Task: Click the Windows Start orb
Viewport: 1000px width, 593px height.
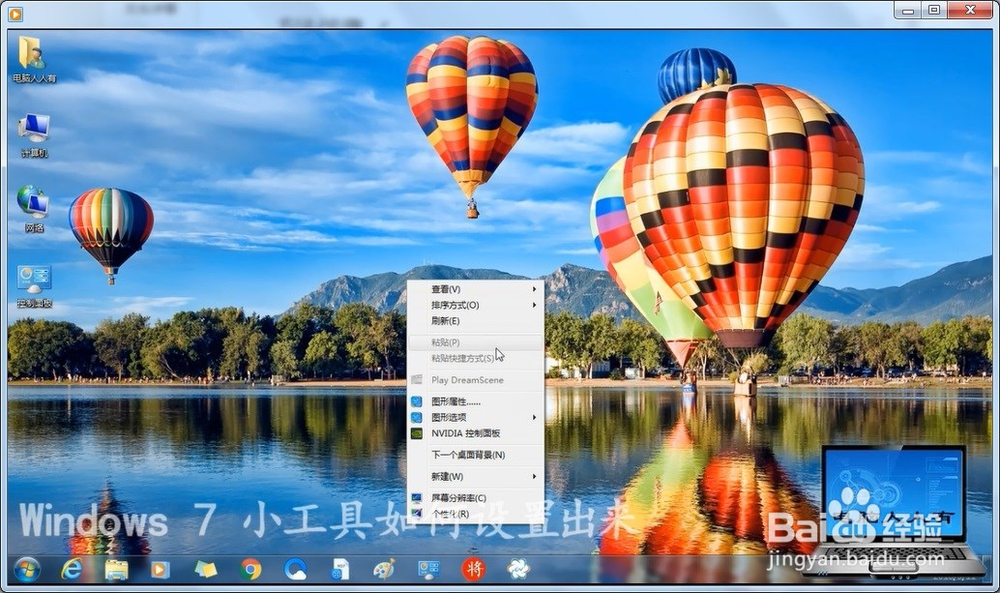Action: pyautogui.click(x=27, y=569)
